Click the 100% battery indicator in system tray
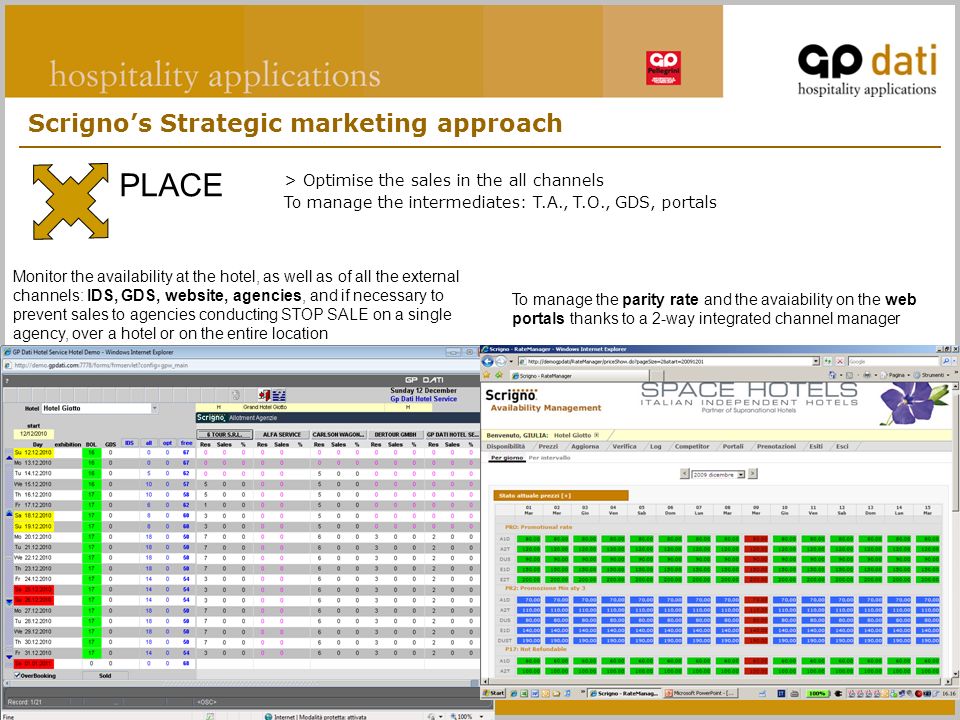960x720 pixels. coord(817,693)
